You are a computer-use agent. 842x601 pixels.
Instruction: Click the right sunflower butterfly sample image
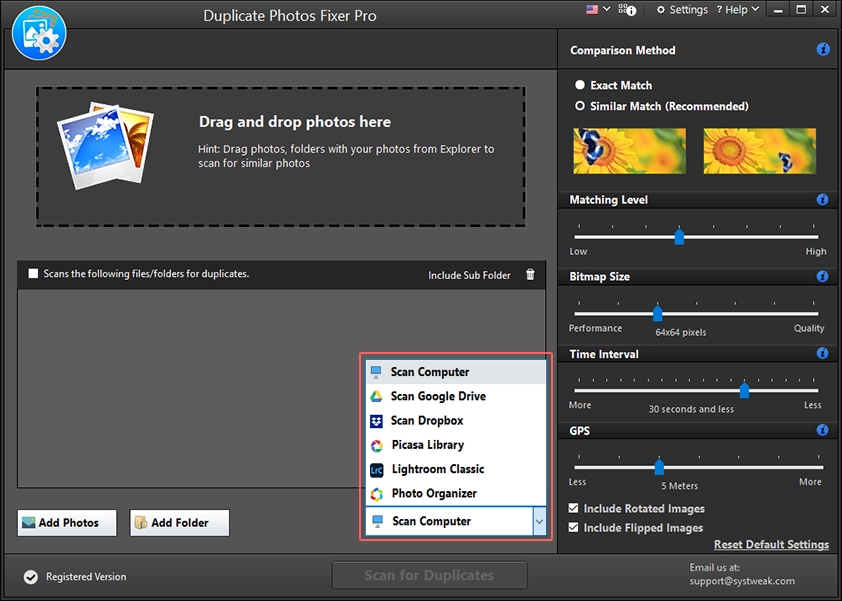[x=759, y=151]
